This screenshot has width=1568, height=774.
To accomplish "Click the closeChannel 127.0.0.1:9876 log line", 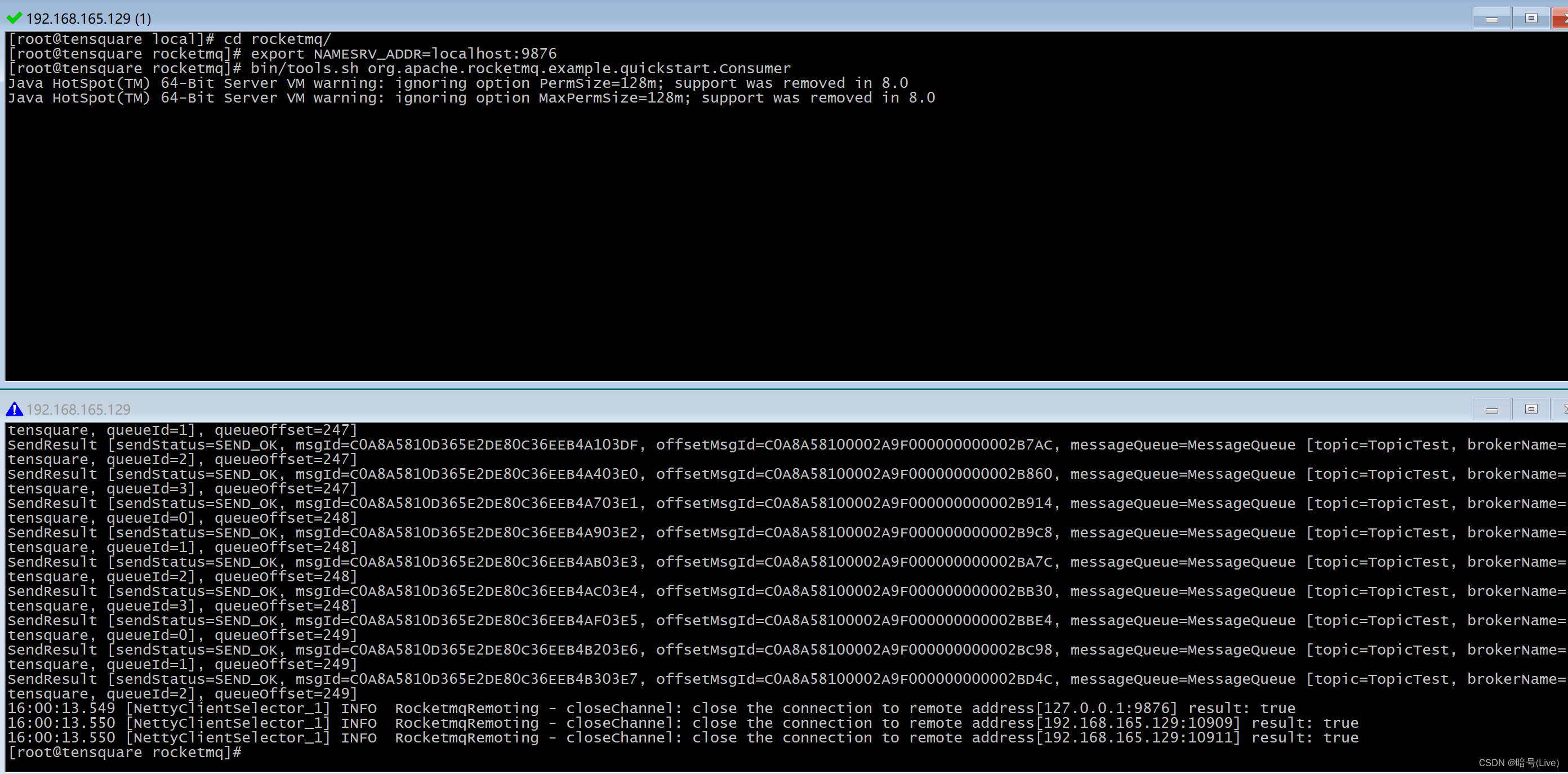I will (651, 708).
